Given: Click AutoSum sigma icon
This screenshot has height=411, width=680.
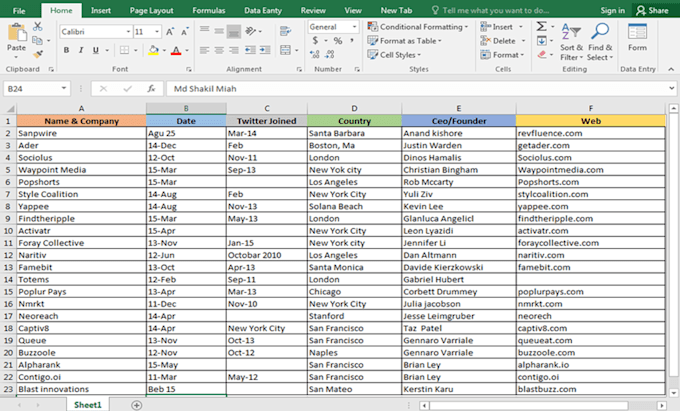Looking at the screenshot, I should point(541,26).
